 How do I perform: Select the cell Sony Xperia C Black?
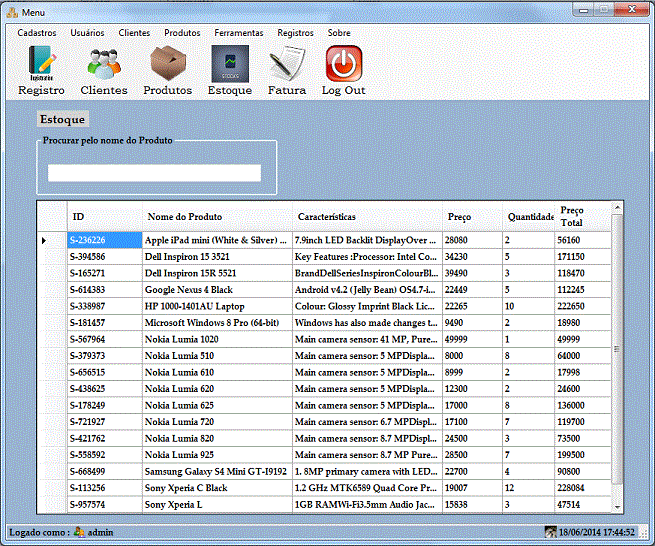[217, 488]
